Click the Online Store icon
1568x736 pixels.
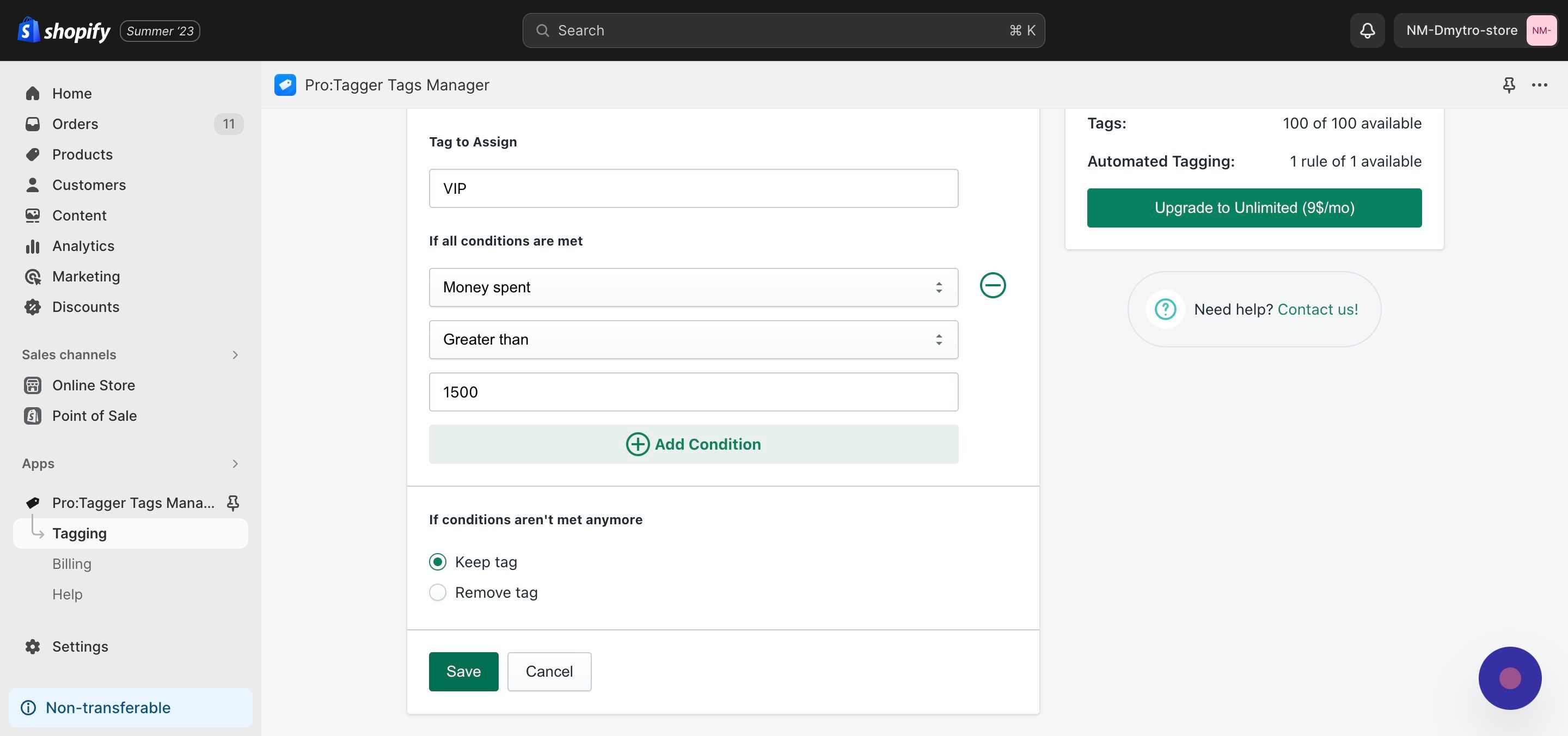coord(33,385)
